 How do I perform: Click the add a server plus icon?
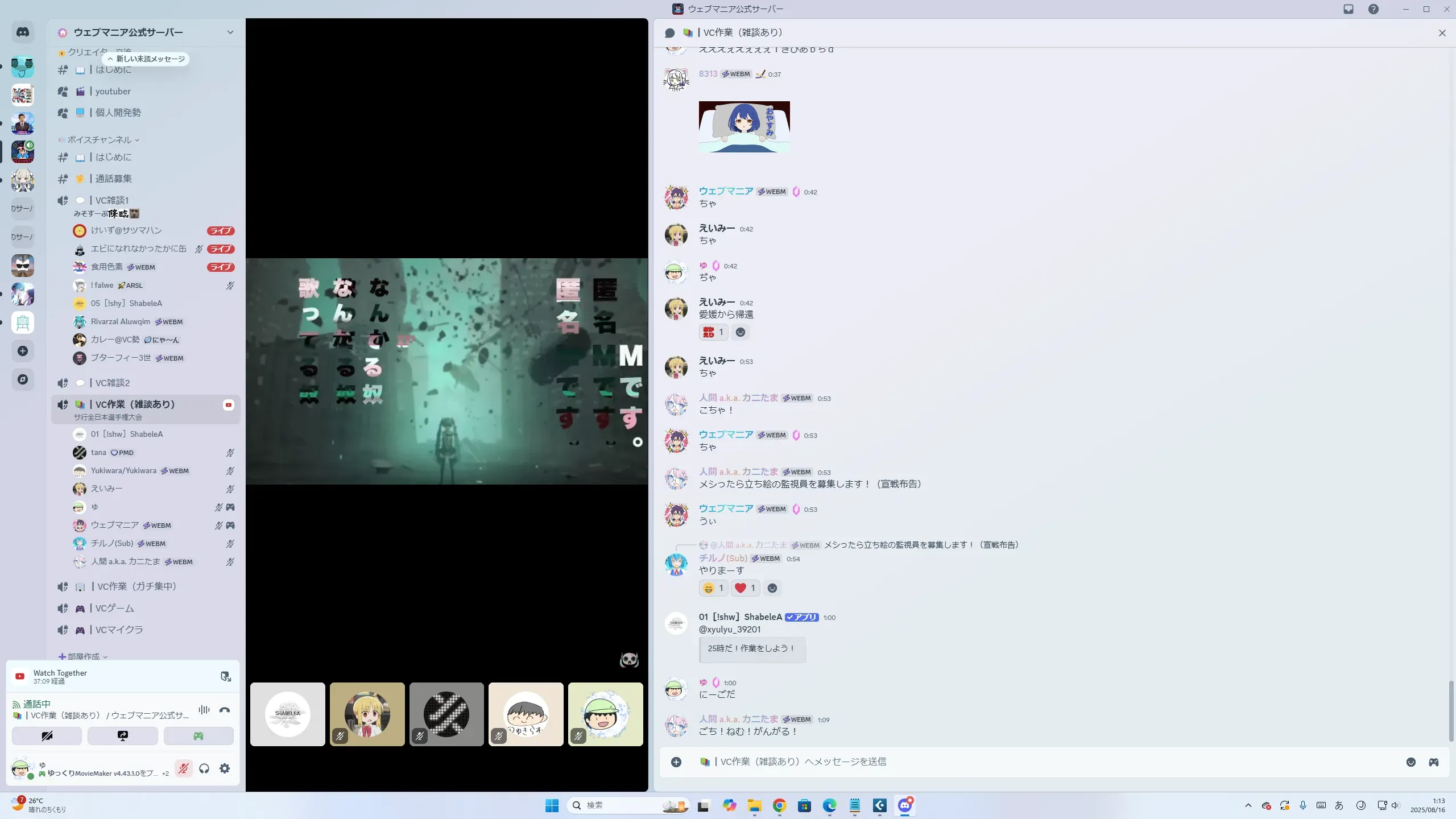[x=23, y=351]
